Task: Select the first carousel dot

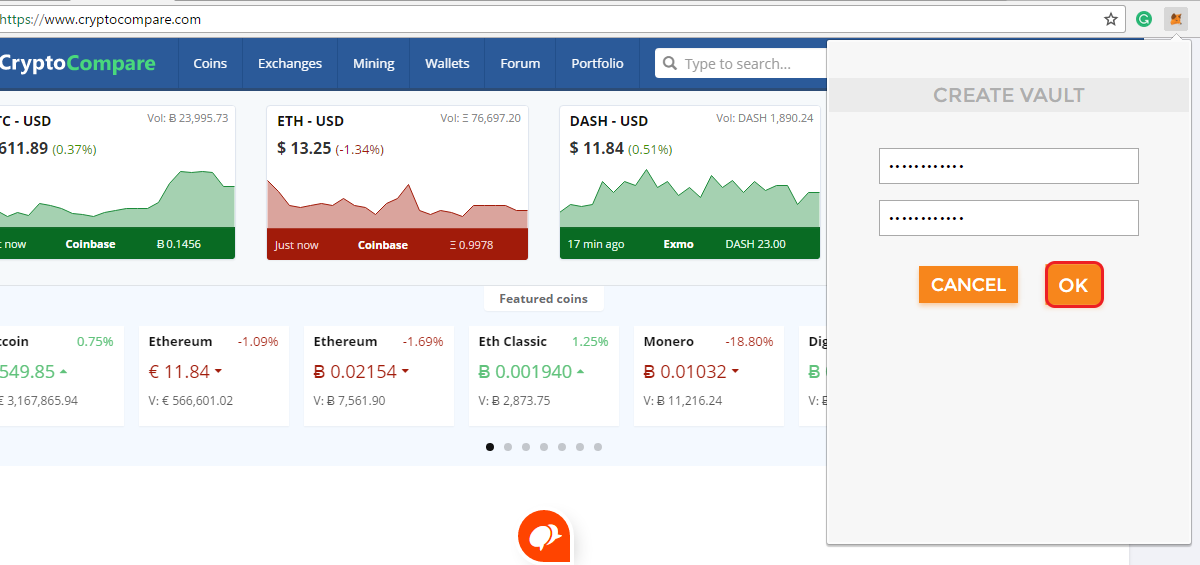Action: (490, 447)
